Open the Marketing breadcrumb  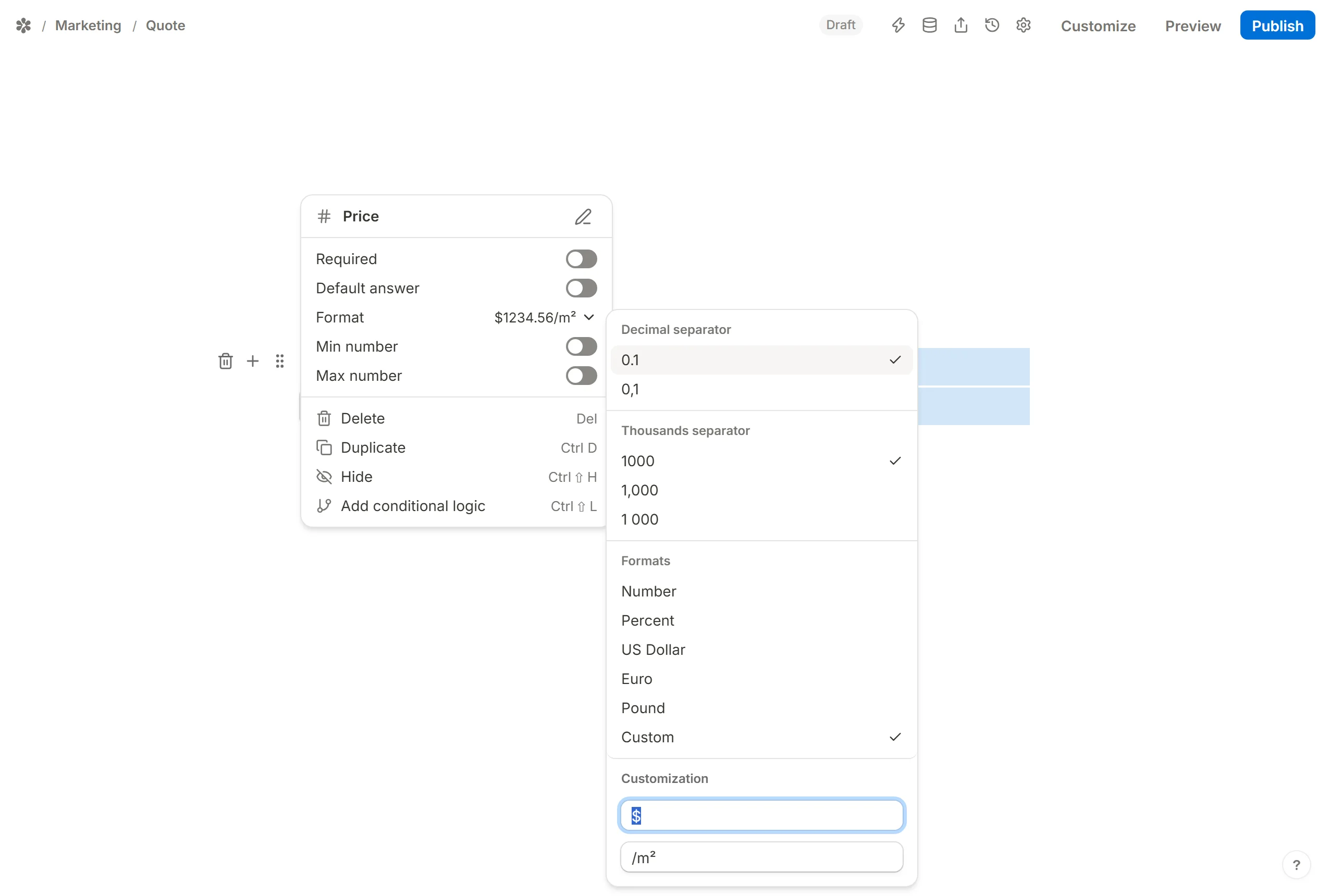88,26
